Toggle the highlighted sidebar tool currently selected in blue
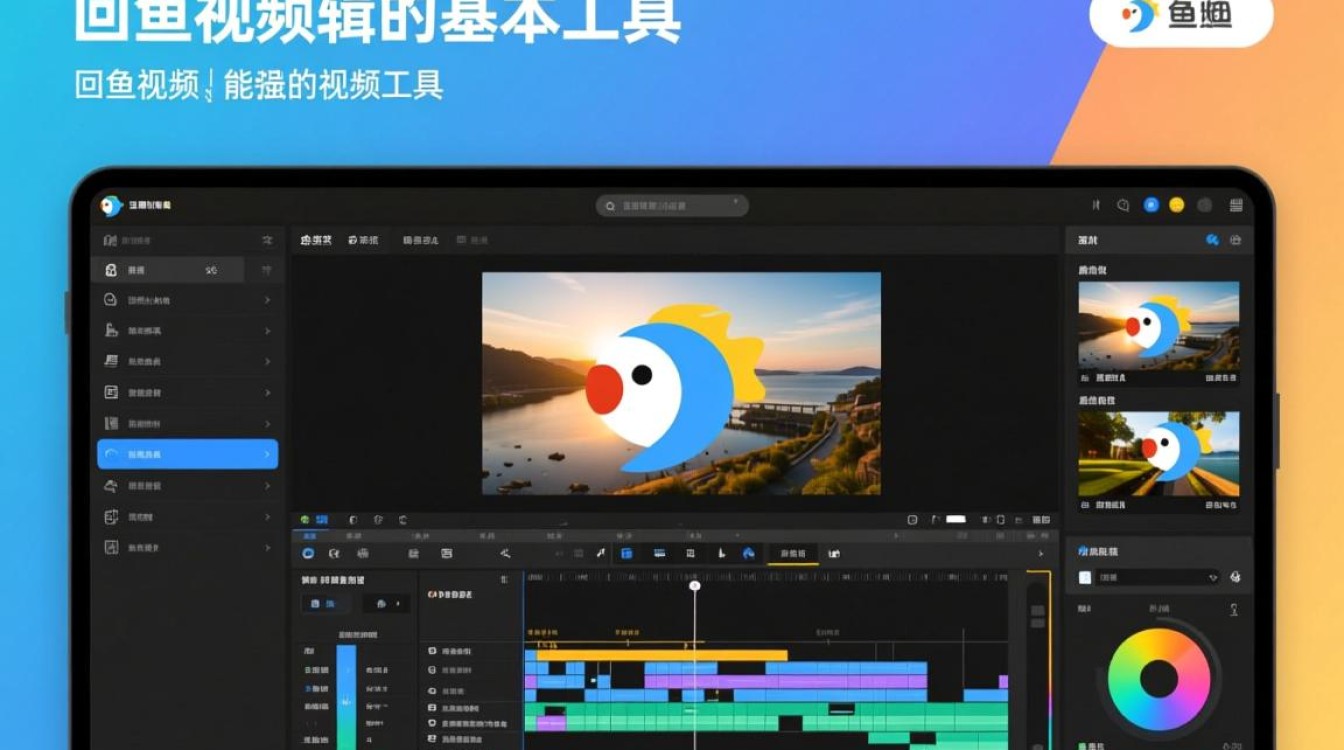Viewport: 1344px width, 750px height. coord(188,453)
